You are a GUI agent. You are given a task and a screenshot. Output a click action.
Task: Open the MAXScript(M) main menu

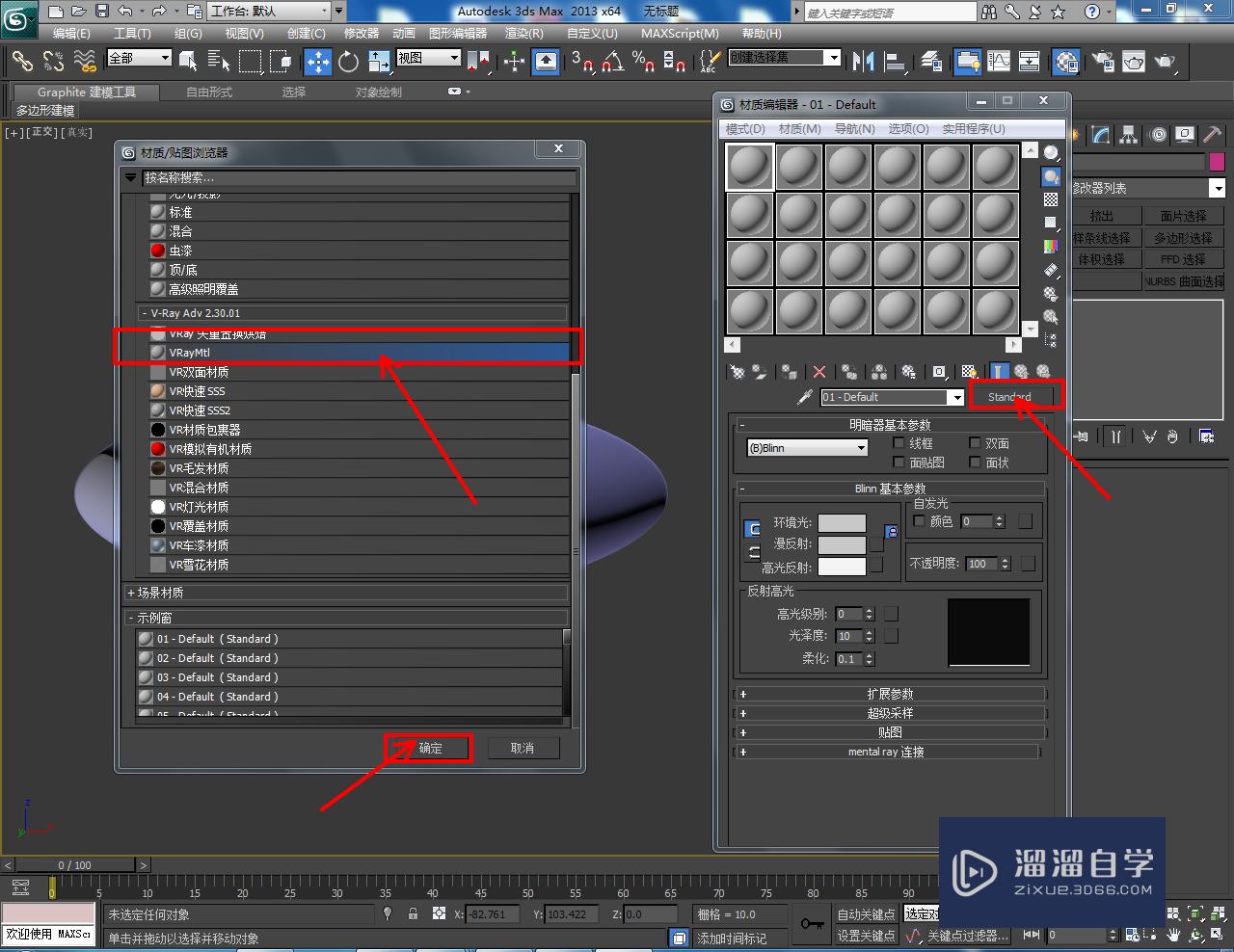[x=680, y=33]
